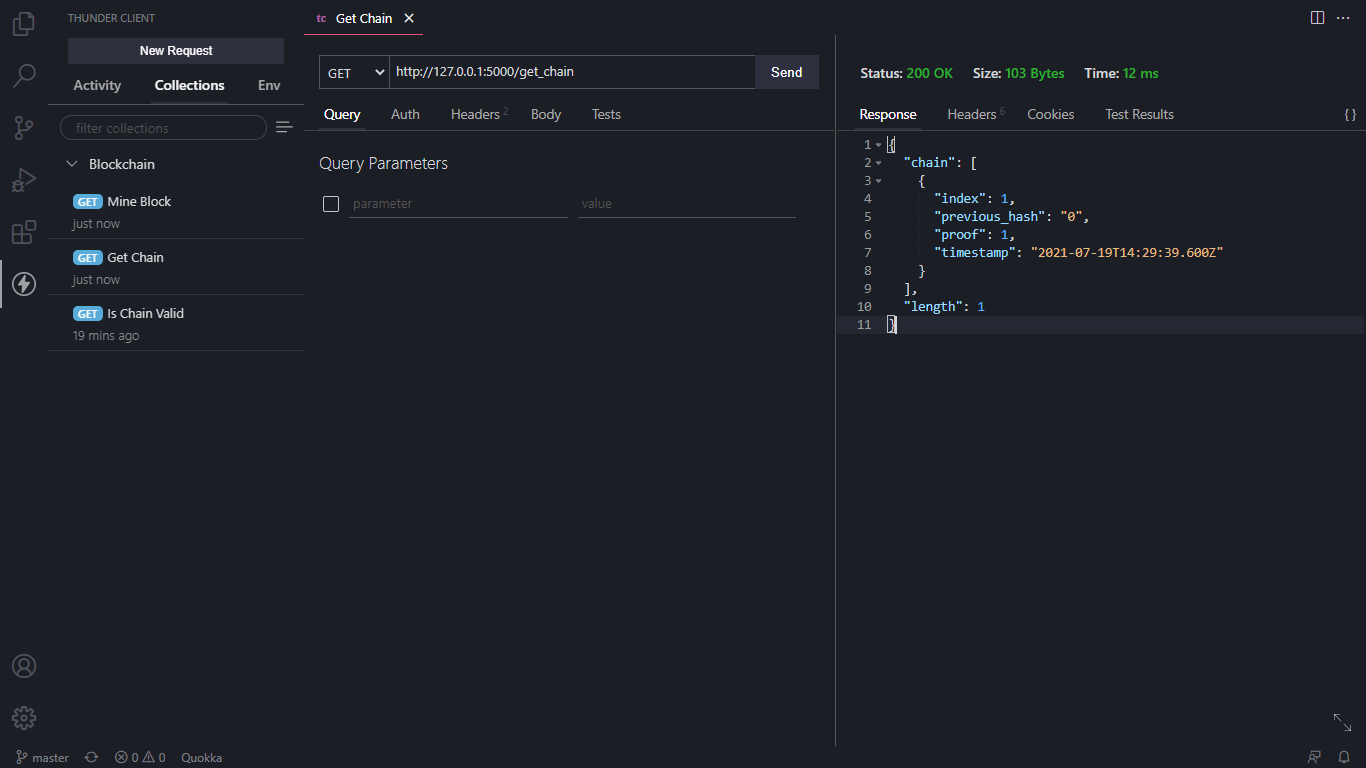Click Quokka in the status bar

click(x=201, y=758)
